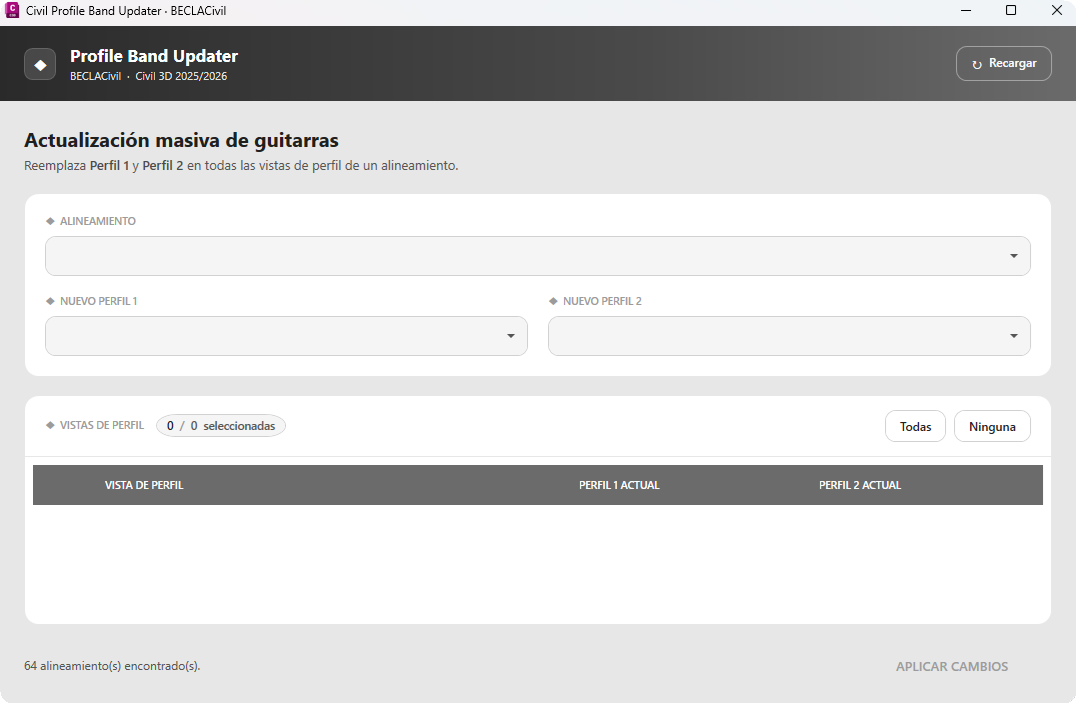Click the Actualización masiva de guitarras heading
Screen dimensions: 1076x703
click(x=181, y=140)
